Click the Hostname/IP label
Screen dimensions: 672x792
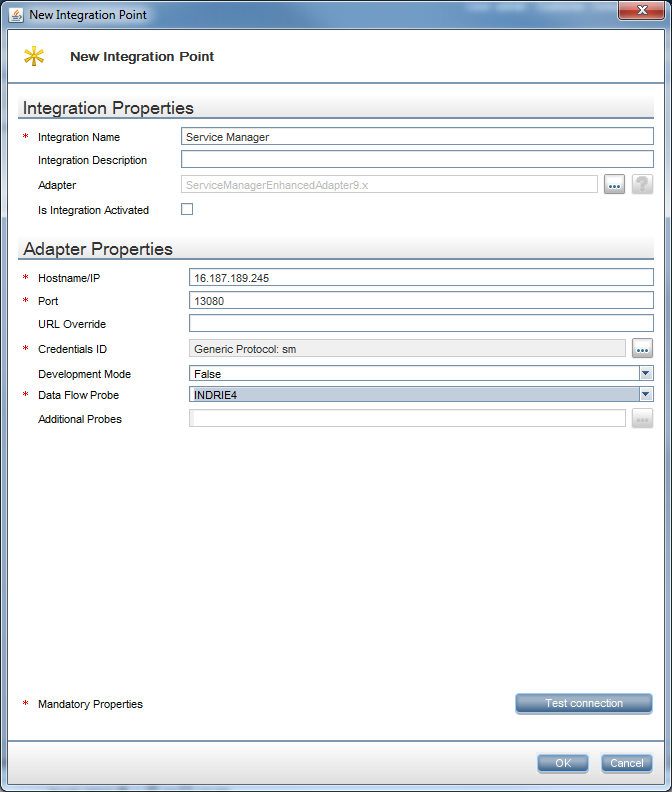(x=69, y=278)
